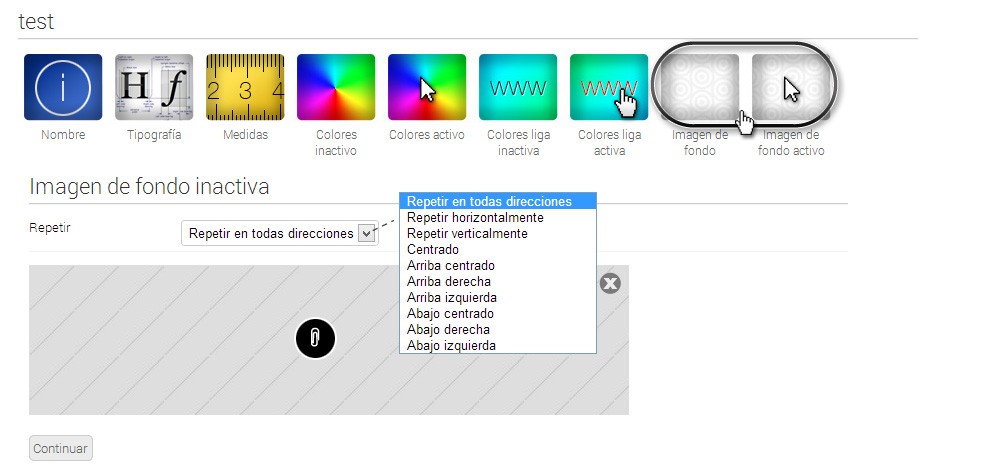Choose Repetir verticalmente option
This screenshot has height=474, width=1000.
(467, 233)
